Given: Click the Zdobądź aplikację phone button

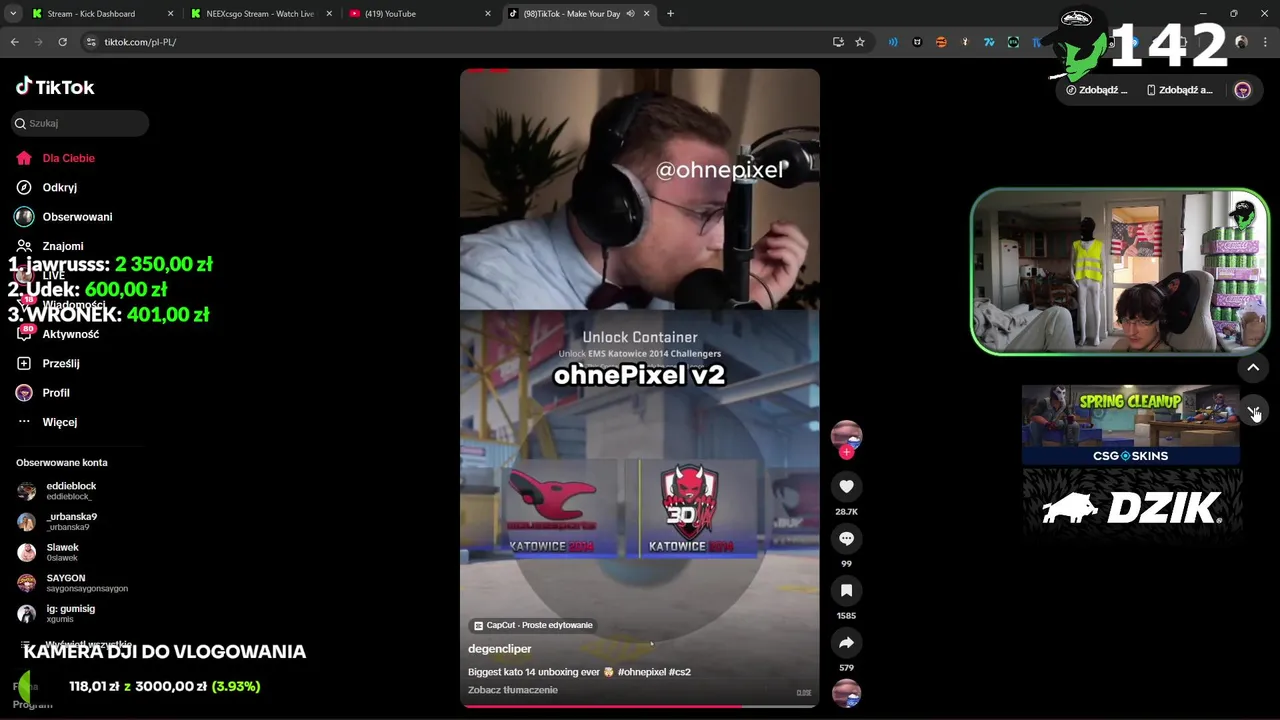Looking at the screenshot, I should [x=1179, y=90].
